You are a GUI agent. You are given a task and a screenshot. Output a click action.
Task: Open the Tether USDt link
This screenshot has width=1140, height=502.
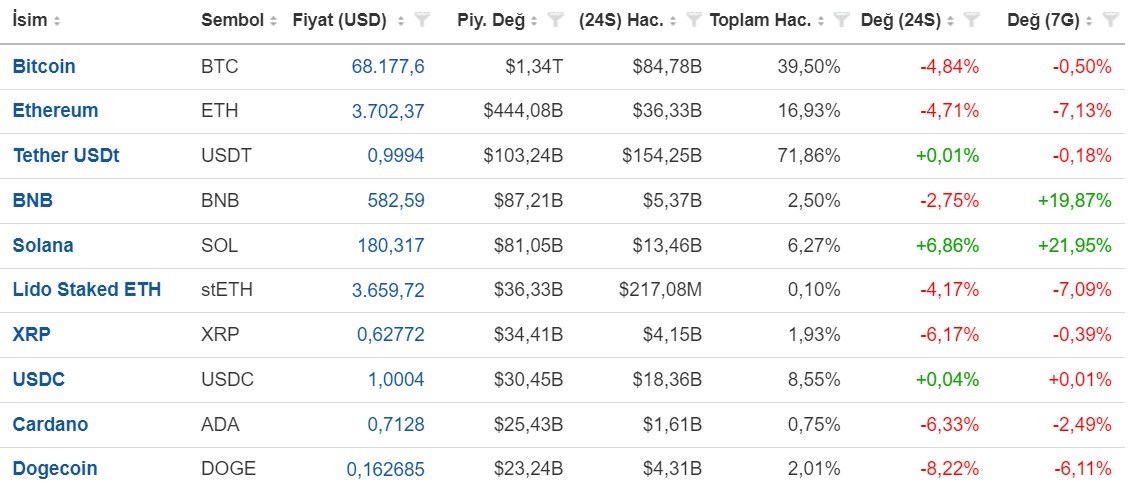point(66,156)
